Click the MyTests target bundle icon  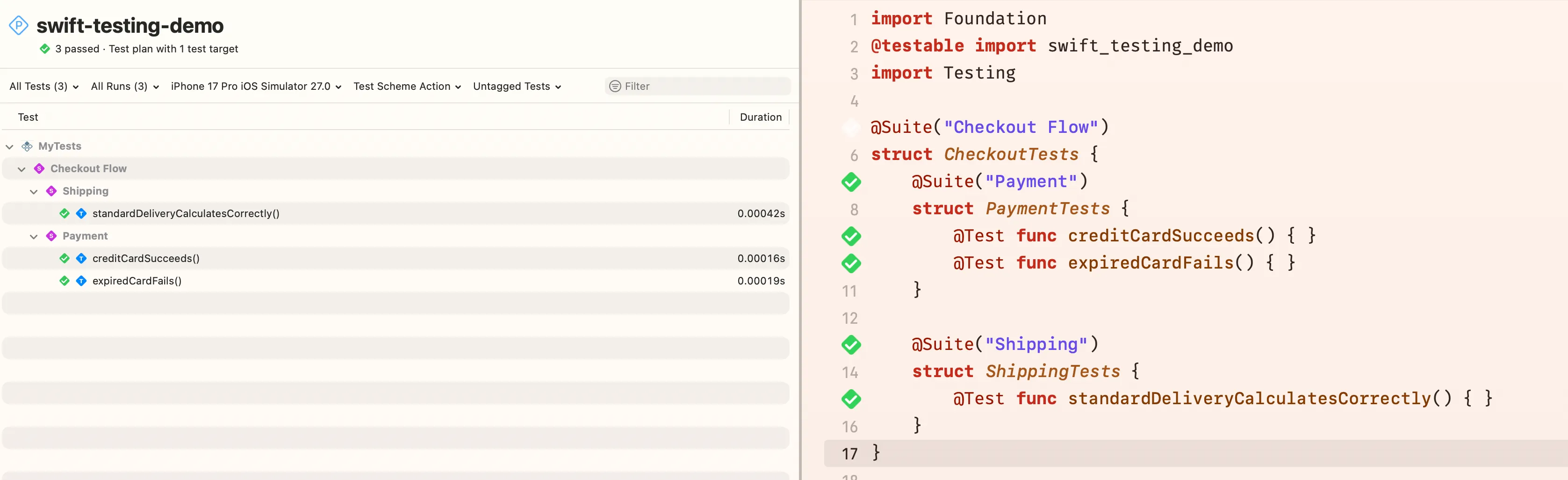coord(27,146)
